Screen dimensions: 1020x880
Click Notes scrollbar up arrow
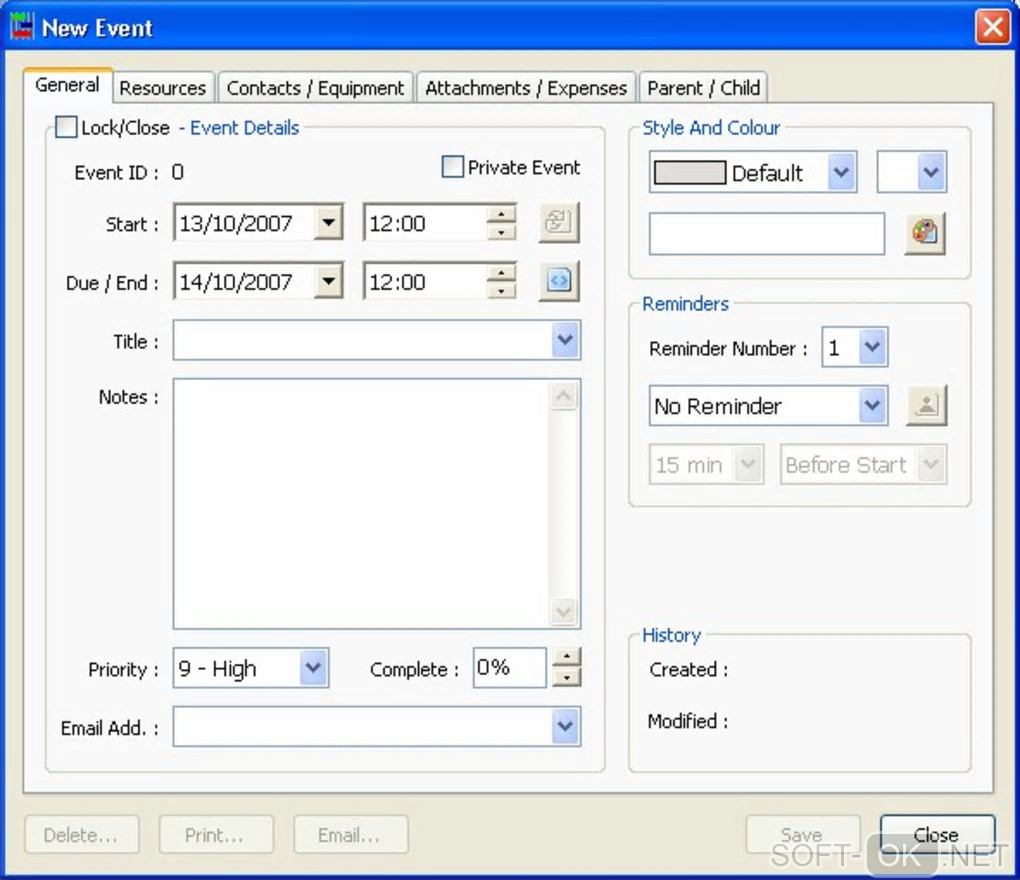[x=564, y=395]
